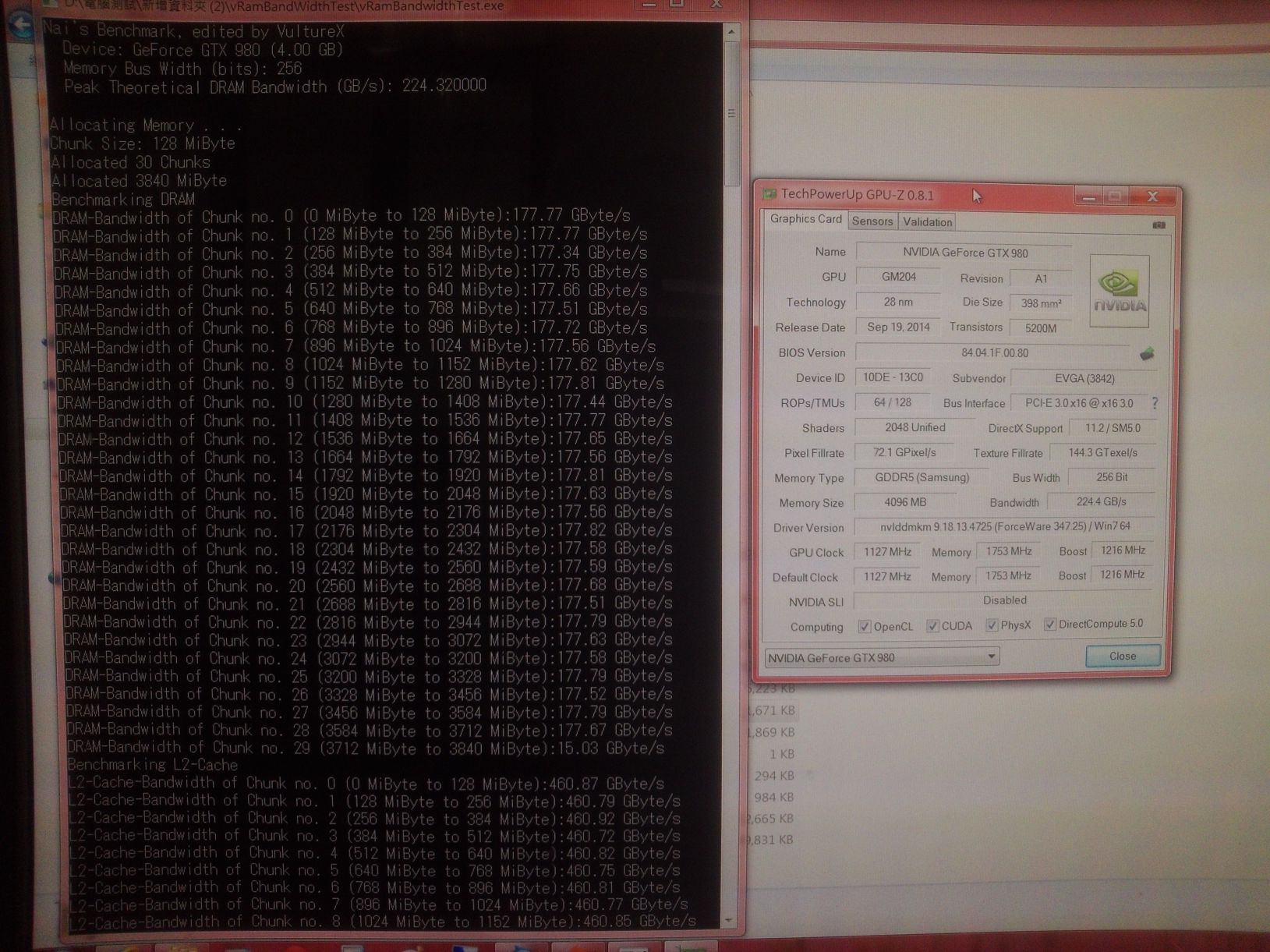This screenshot has width=1270, height=952.
Task: Click console line for Chunk no. 29 at 15.03 GByte/s
Action: click(x=366, y=749)
